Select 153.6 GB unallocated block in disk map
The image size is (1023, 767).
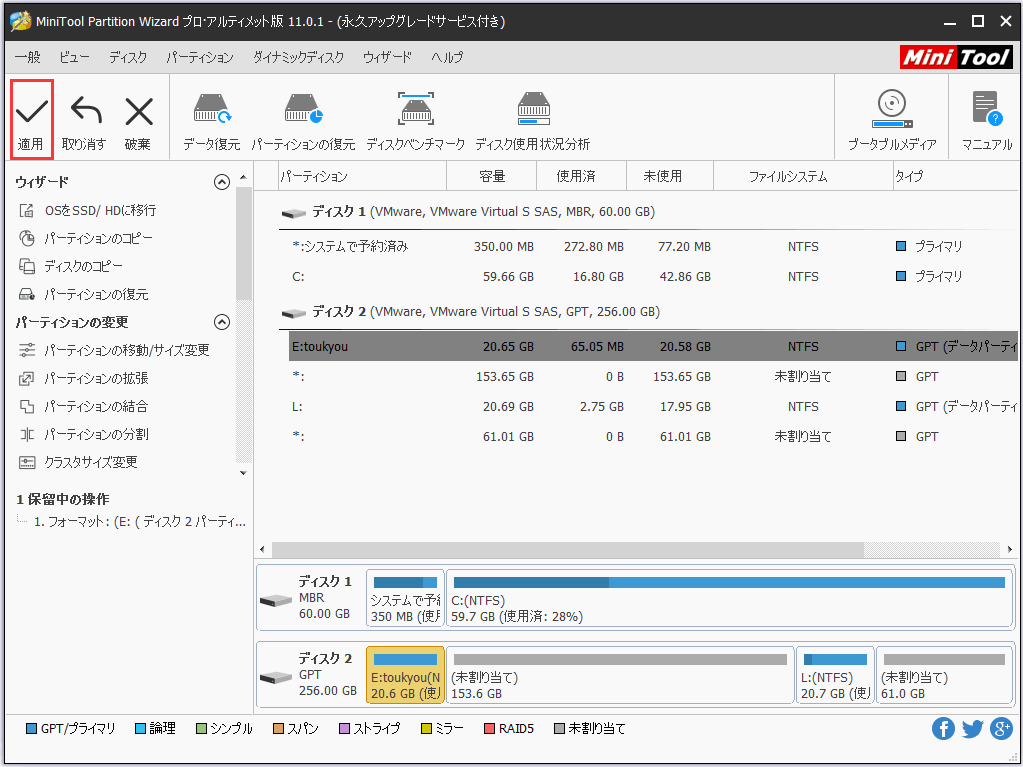coord(620,675)
